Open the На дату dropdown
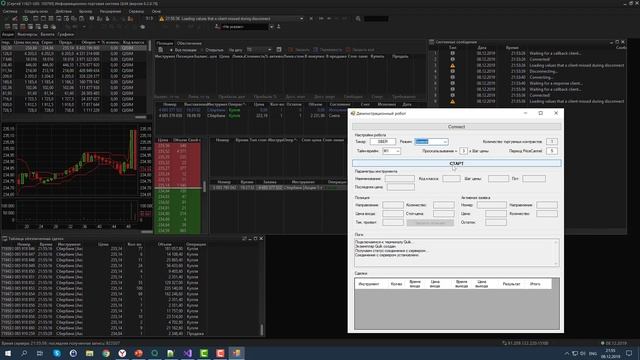640x360 pixels. pyautogui.click(x=259, y=50)
